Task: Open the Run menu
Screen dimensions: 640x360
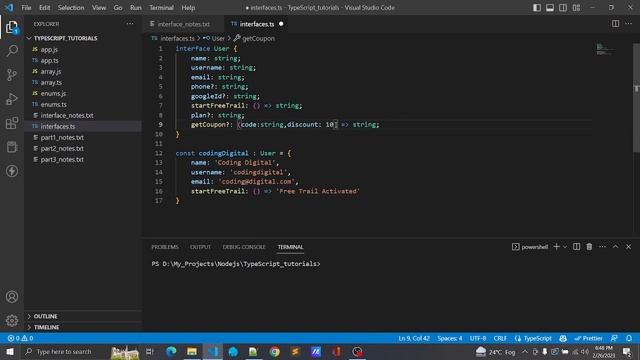Action: [x=136, y=8]
